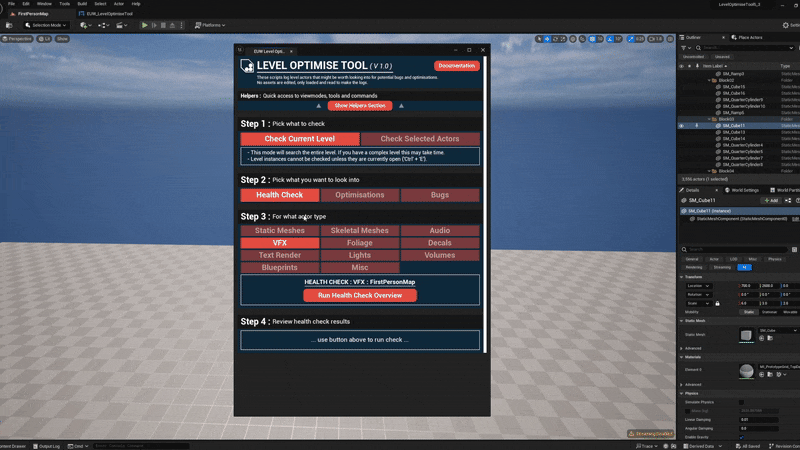Click the Save icon in main toolbar
The image size is (800, 450).
click(x=9, y=25)
